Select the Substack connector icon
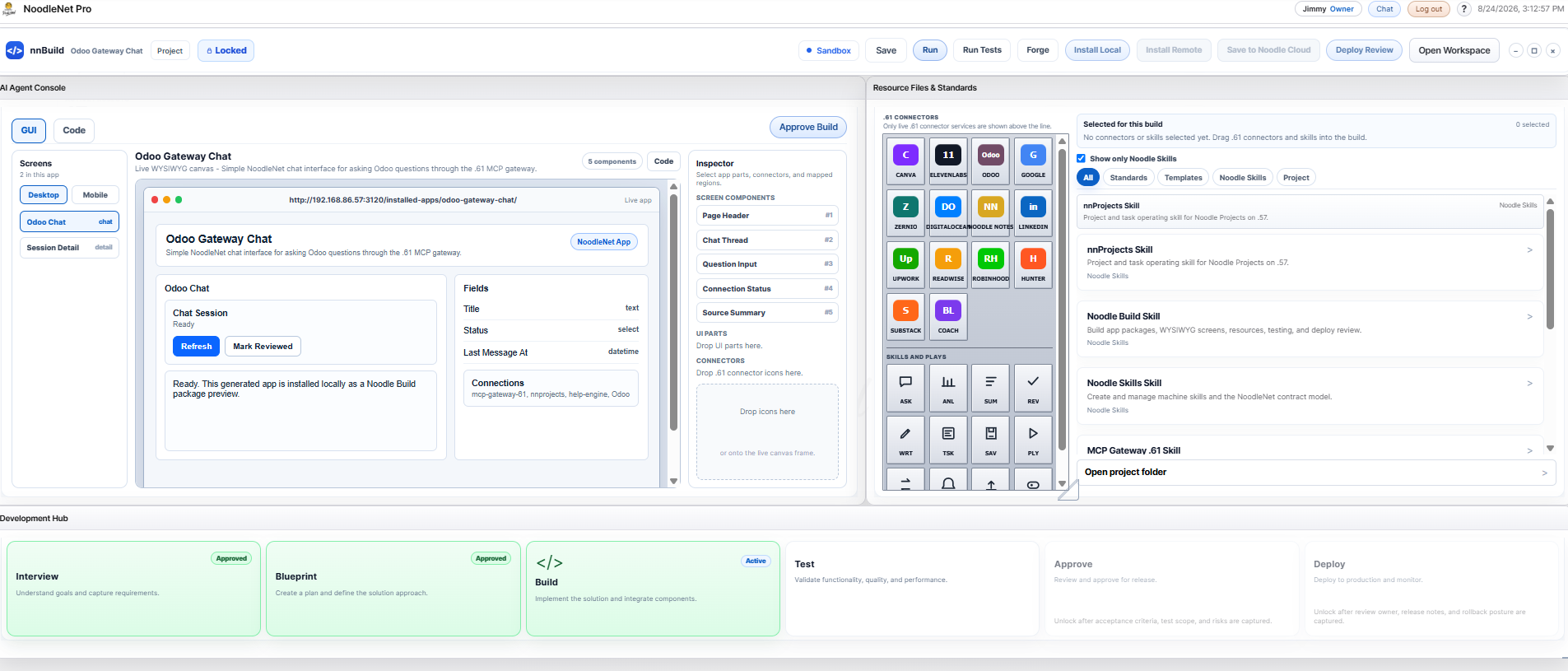 click(905, 317)
